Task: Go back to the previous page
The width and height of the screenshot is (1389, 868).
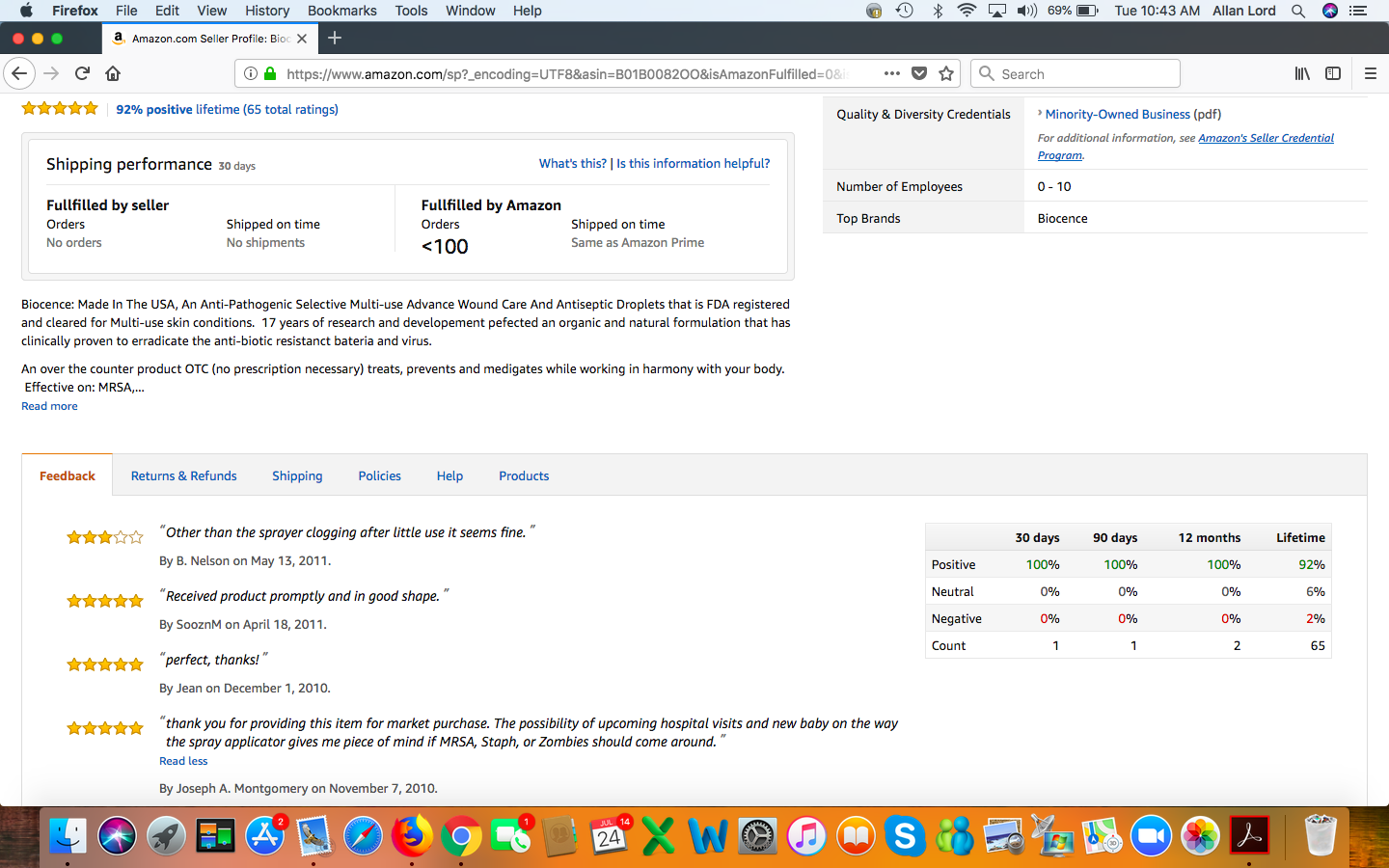Action: tap(19, 73)
